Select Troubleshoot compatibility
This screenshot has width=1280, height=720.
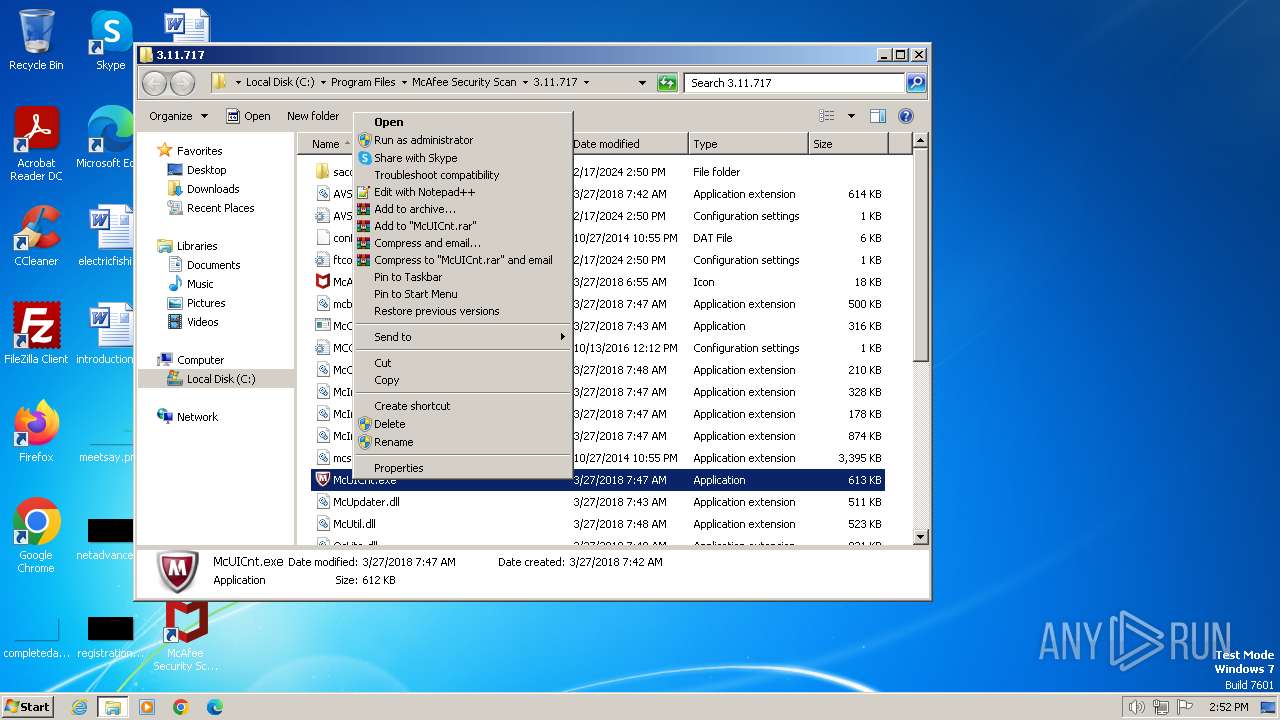pos(464,175)
